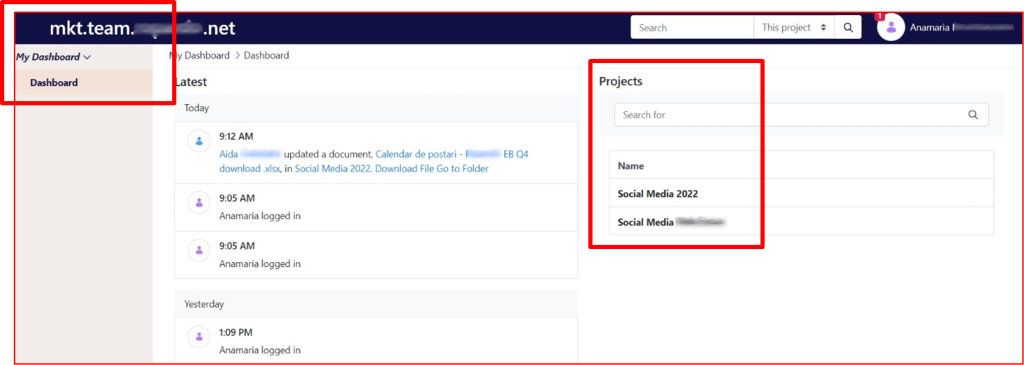Click the header Search input field
This screenshot has width=1024, height=365.
(x=692, y=28)
